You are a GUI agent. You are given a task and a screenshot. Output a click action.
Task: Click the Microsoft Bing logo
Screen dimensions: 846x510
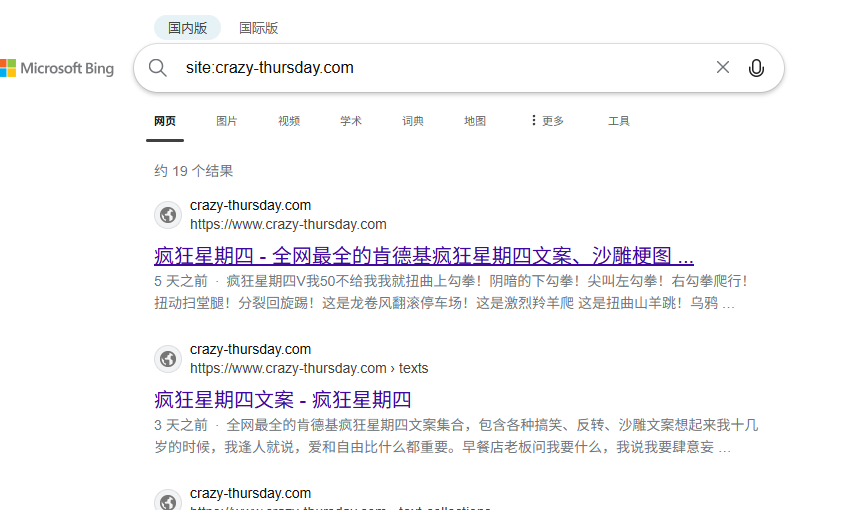tap(57, 69)
